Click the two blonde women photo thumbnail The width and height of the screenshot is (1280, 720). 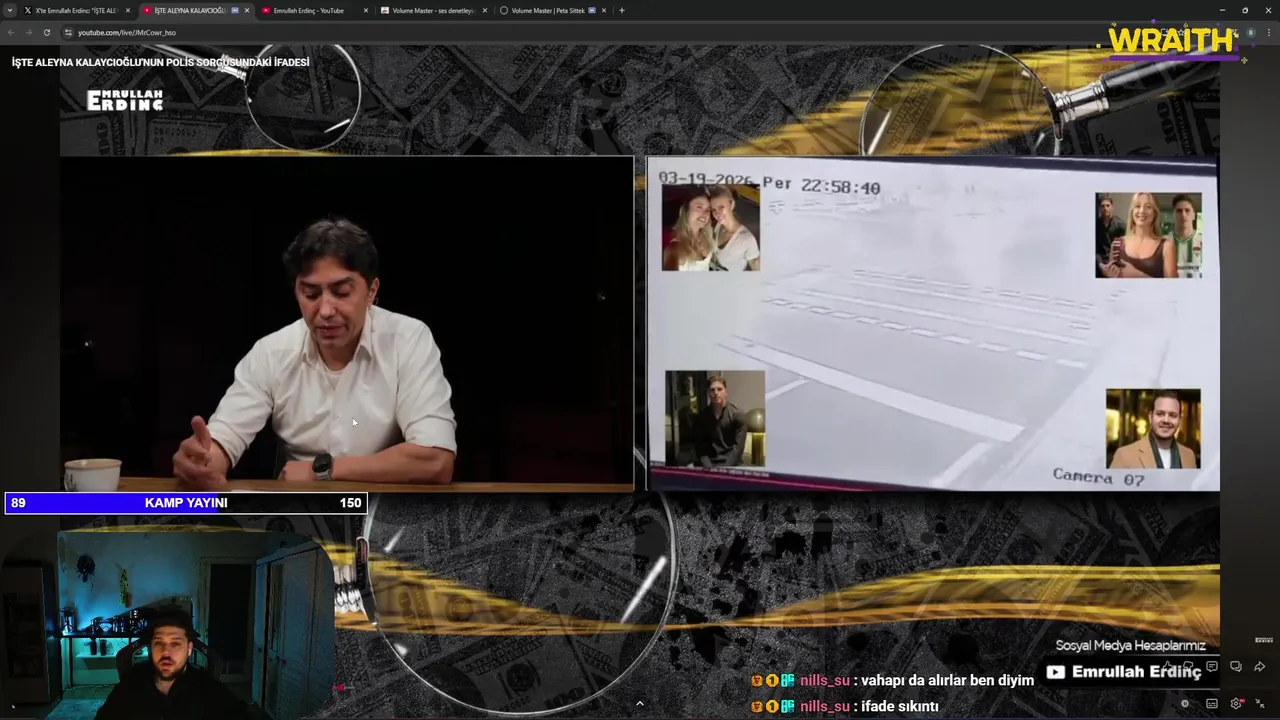coord(711,228)
